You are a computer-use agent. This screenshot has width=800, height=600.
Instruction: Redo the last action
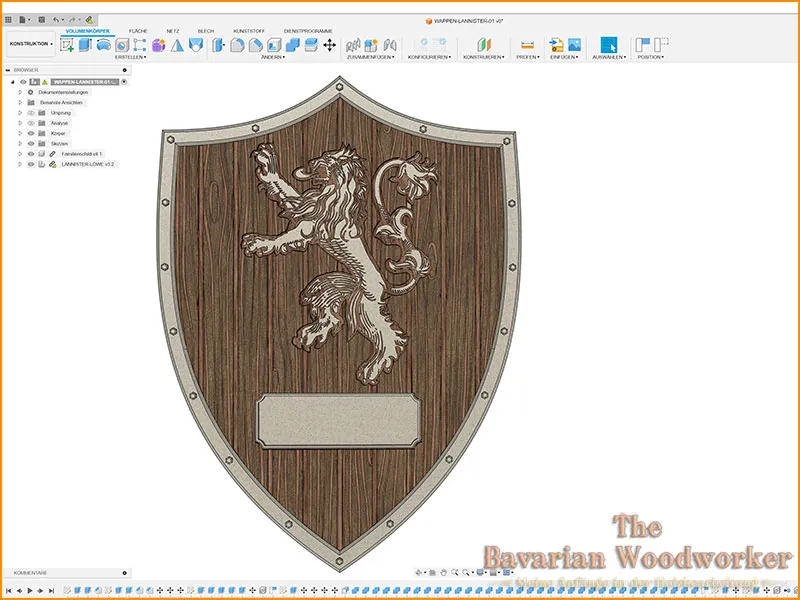[x=73, y=20]
